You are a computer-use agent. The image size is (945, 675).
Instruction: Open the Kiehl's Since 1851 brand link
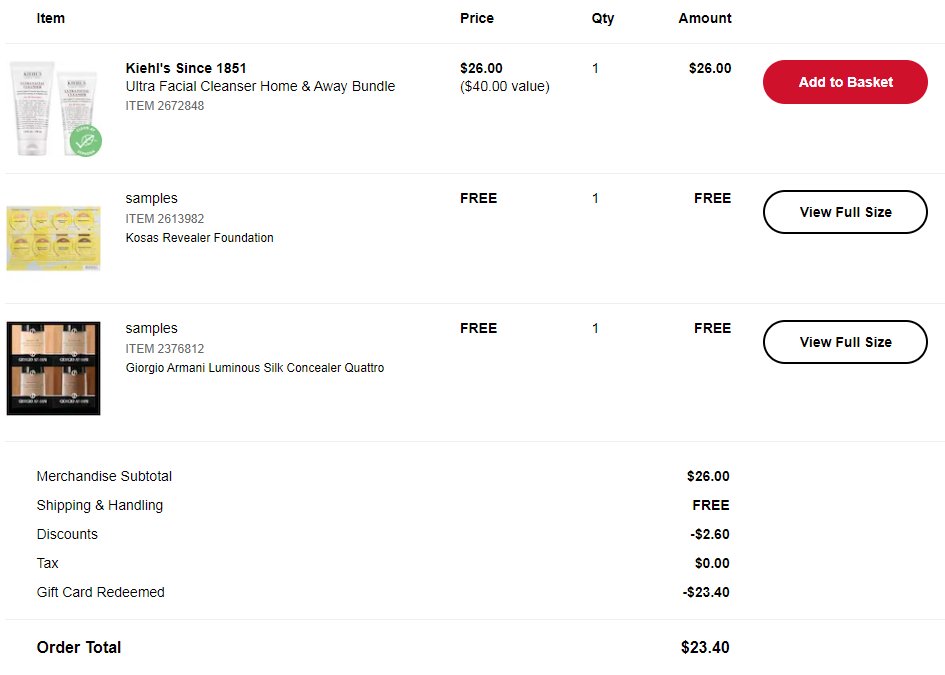(186, 68)
